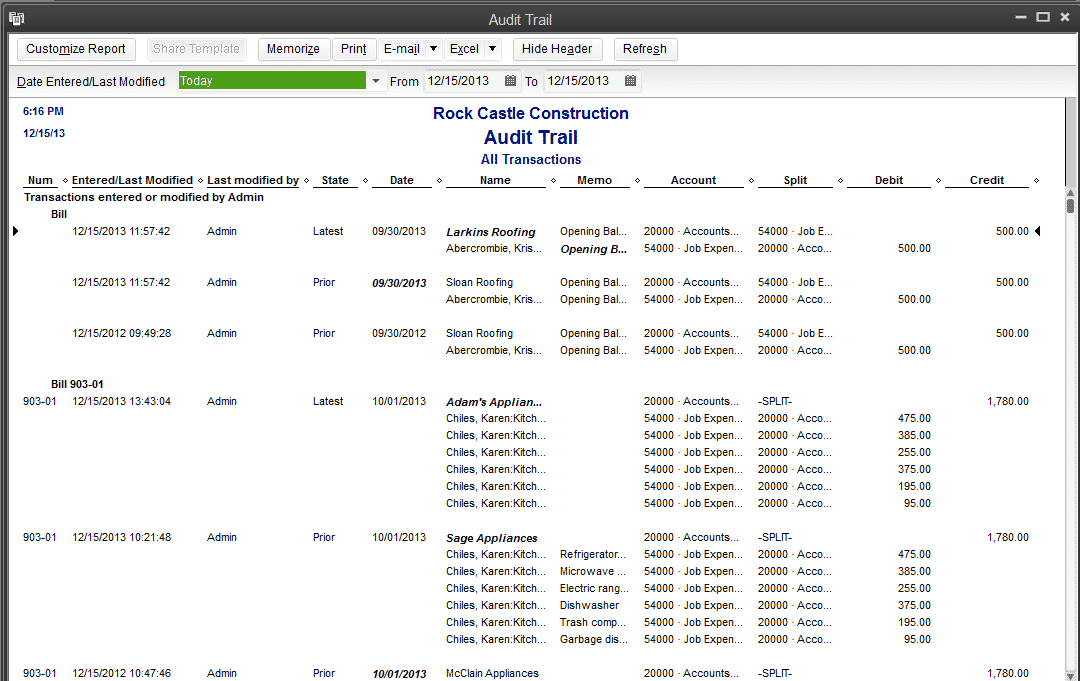The height and width of the screenshot is (681, 1080).
Task: Open the To date calendar picker
Action: point(630,81)
